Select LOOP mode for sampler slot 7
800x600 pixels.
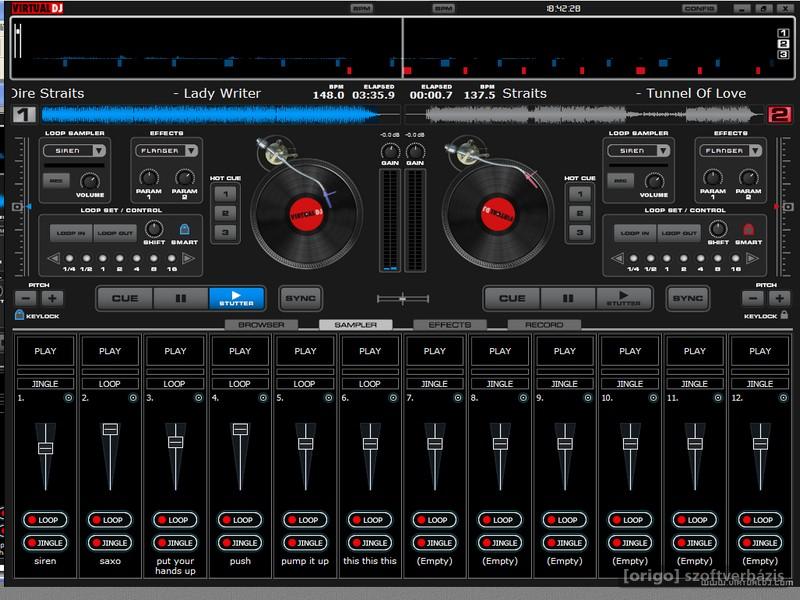tap(435, 520)
